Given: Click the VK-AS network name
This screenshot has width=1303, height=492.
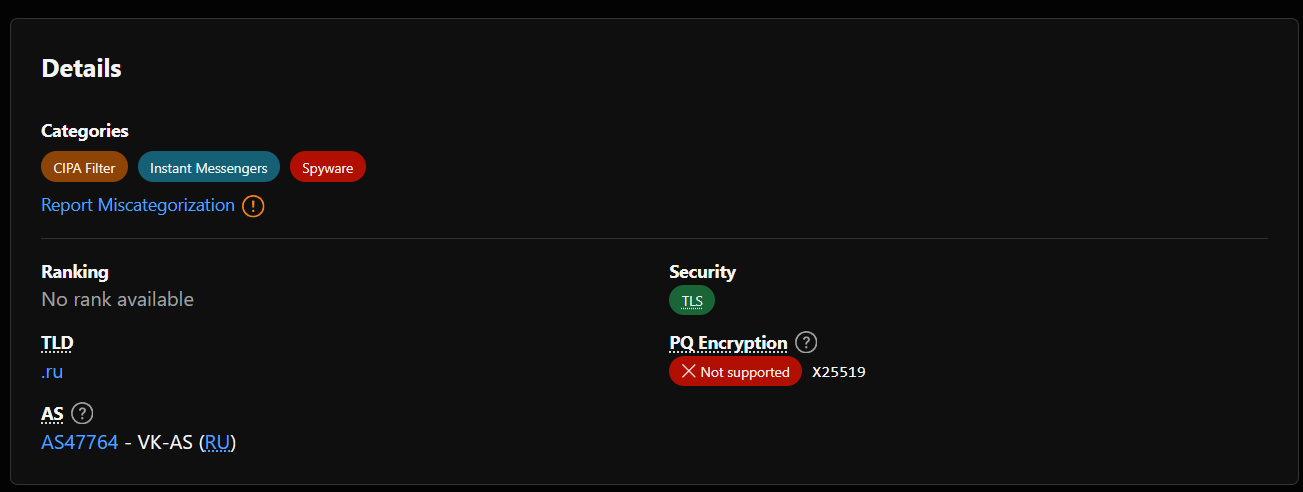Looking at the screenshot, I should click(x=164, y=442).
